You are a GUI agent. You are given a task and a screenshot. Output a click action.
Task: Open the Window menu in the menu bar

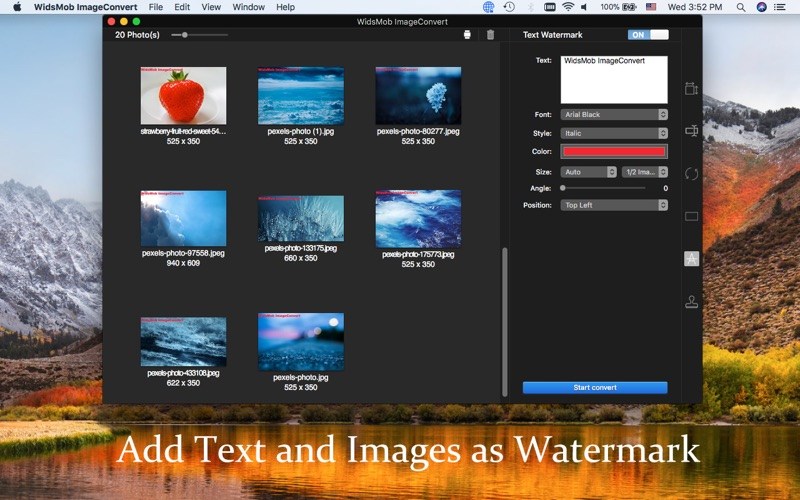pos(248,7)
